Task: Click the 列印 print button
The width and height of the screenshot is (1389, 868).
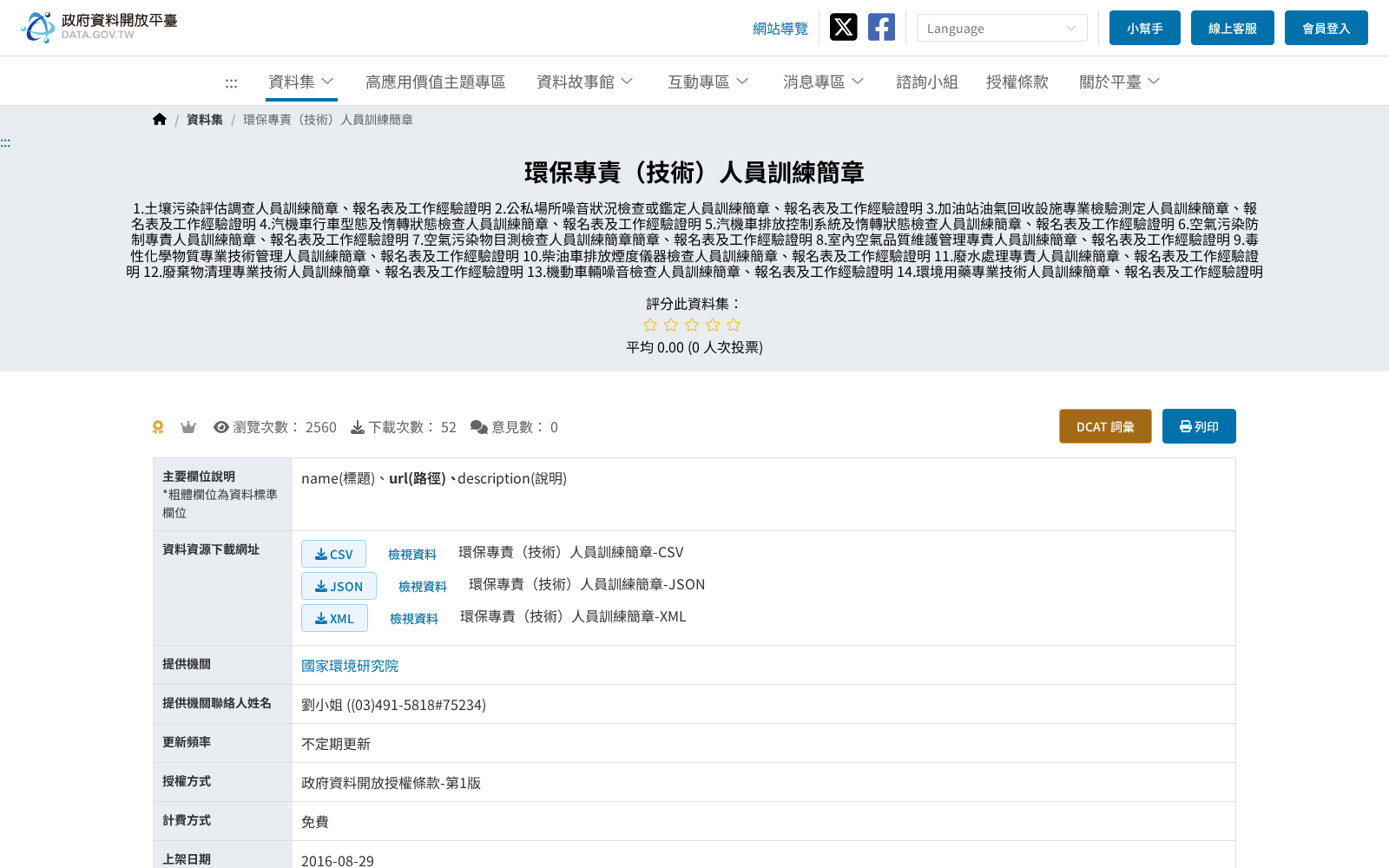Action: [1199, 426]
